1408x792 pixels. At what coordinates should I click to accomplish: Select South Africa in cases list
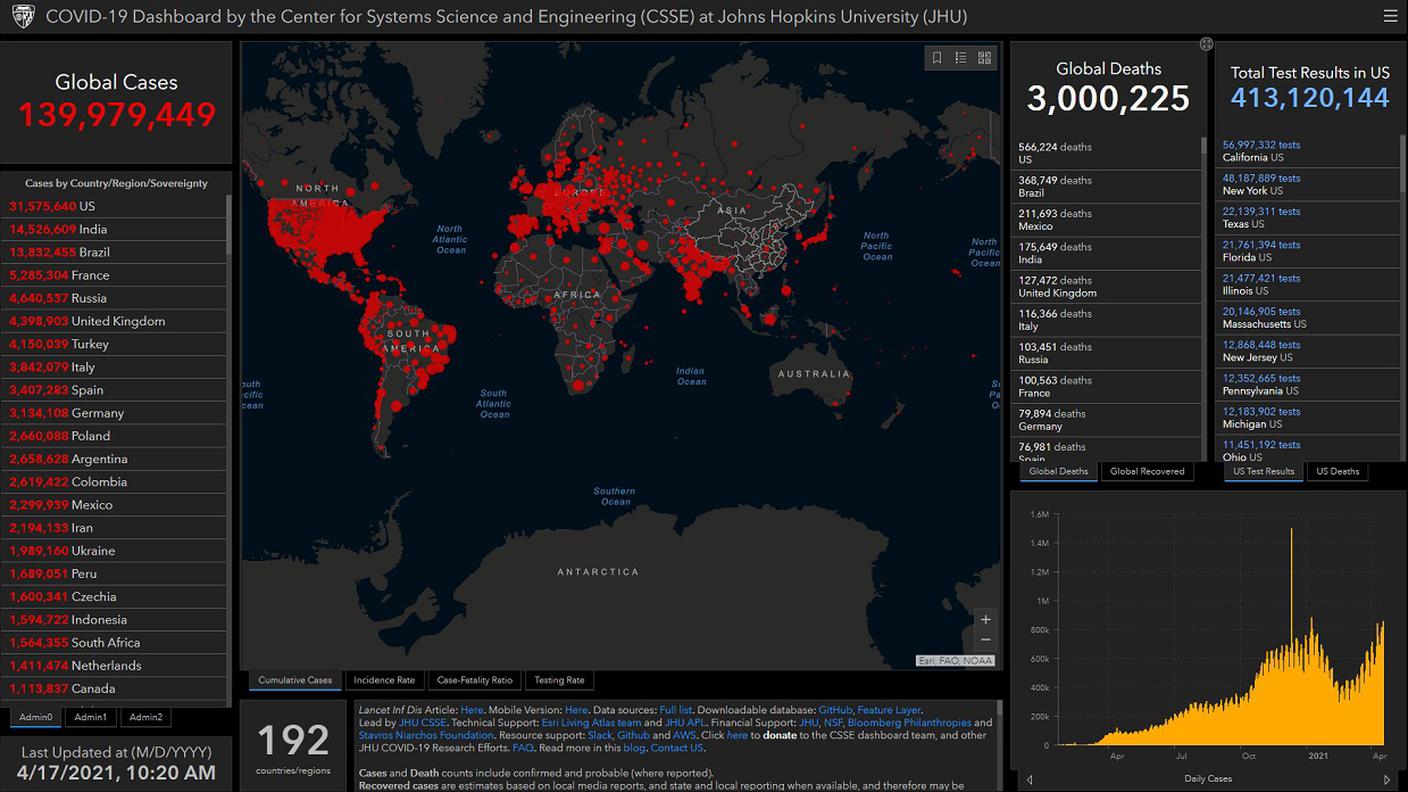click(x=114, y=643)
